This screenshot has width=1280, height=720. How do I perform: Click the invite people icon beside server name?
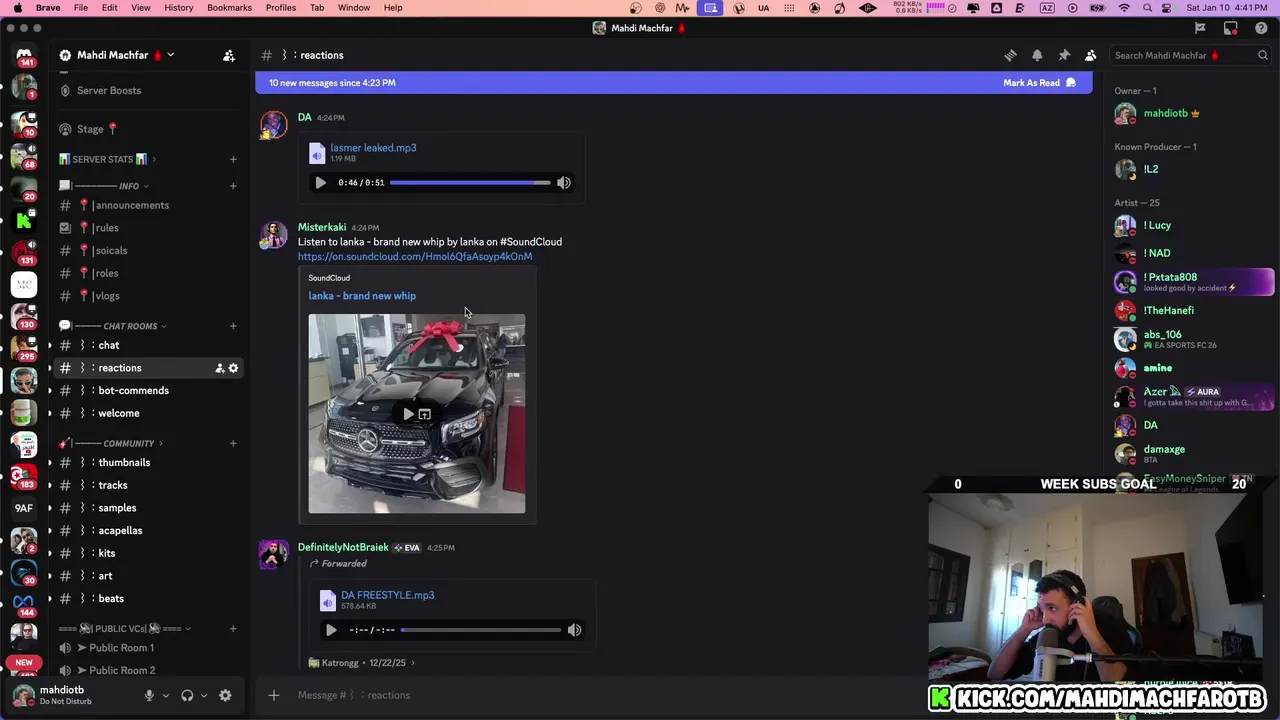tap(229, 55)
